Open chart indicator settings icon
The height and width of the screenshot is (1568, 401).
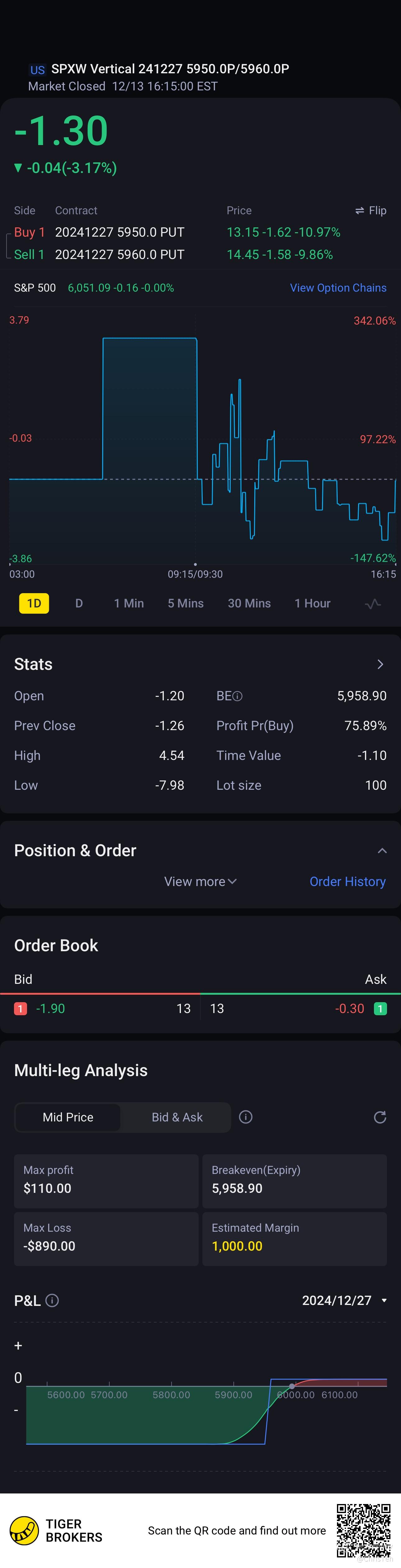[x=372, y=604]
